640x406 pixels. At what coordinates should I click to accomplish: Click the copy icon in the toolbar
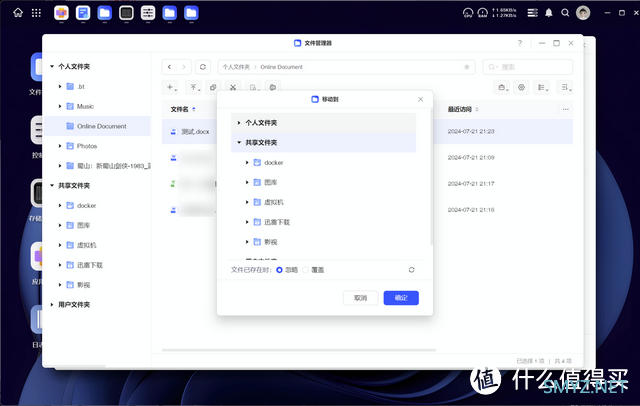tap(213, 87)
